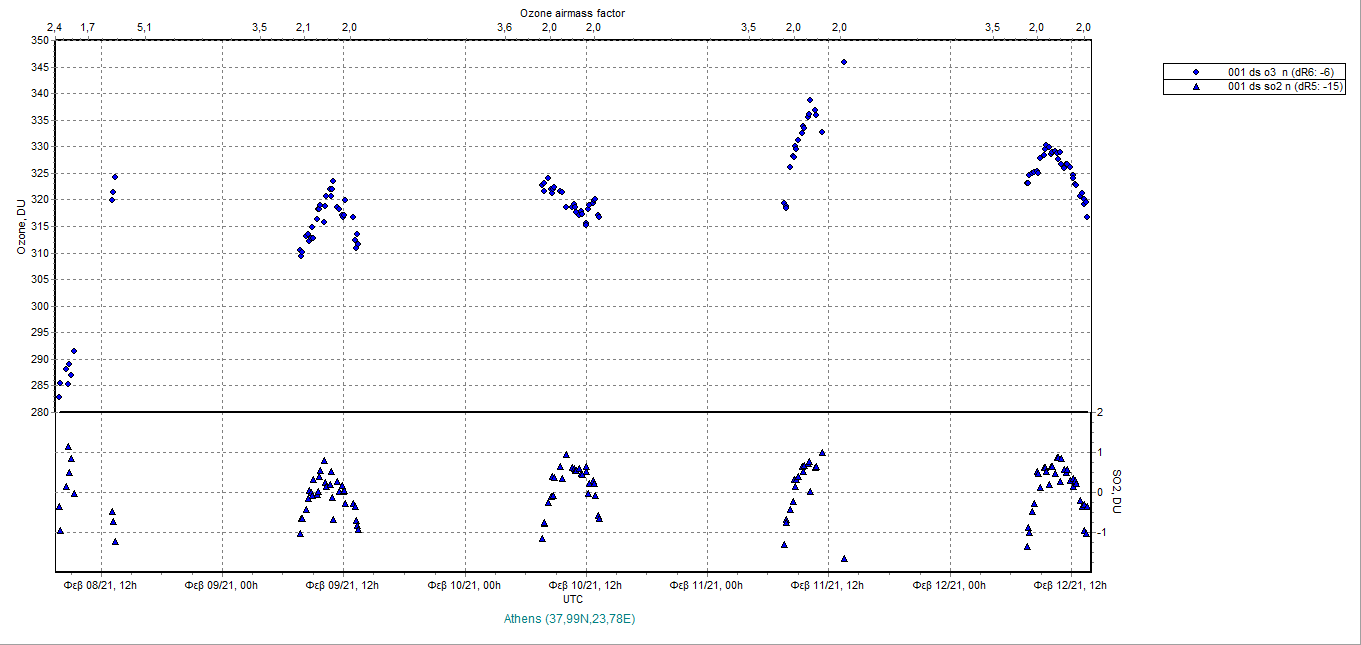Click the 350 tick on the Ozone axis
Screen dimensions: 1361x645
click(x=38, y=41)
